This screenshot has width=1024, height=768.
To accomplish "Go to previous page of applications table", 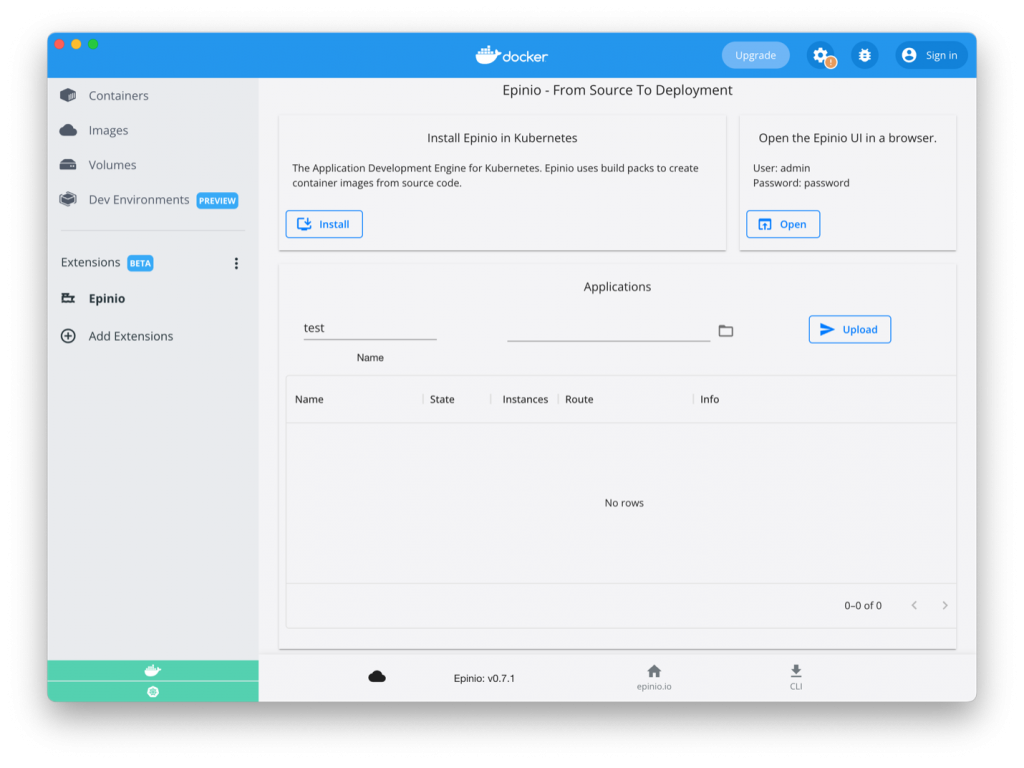I will (914, 605).
